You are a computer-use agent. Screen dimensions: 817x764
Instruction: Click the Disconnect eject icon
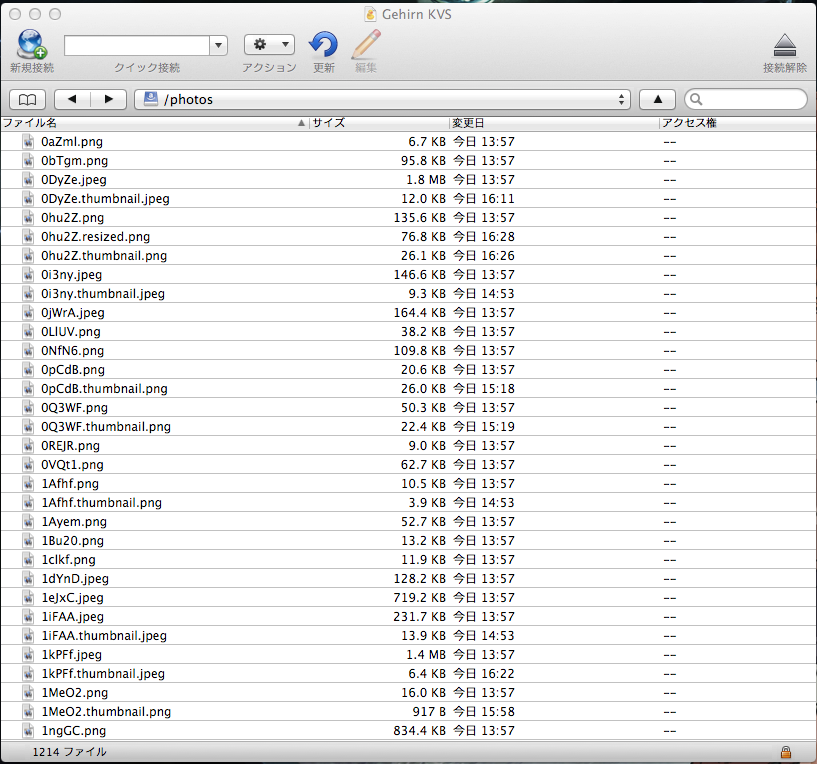coord(784,45)
